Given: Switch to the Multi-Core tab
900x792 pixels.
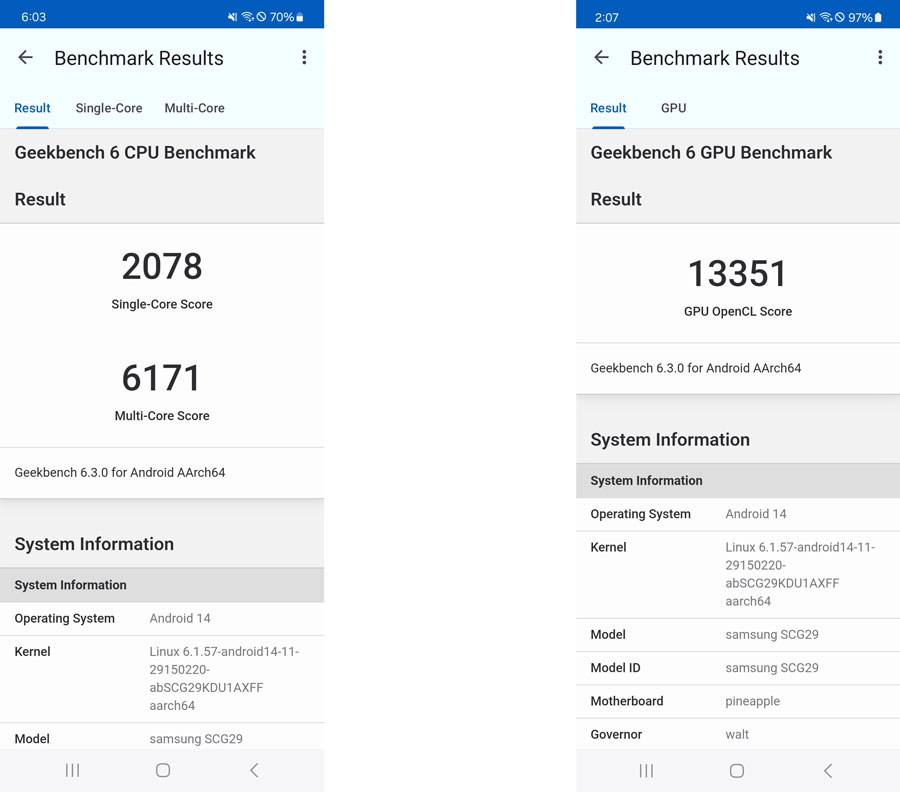Looking at the screenshot, I should 195,108.
